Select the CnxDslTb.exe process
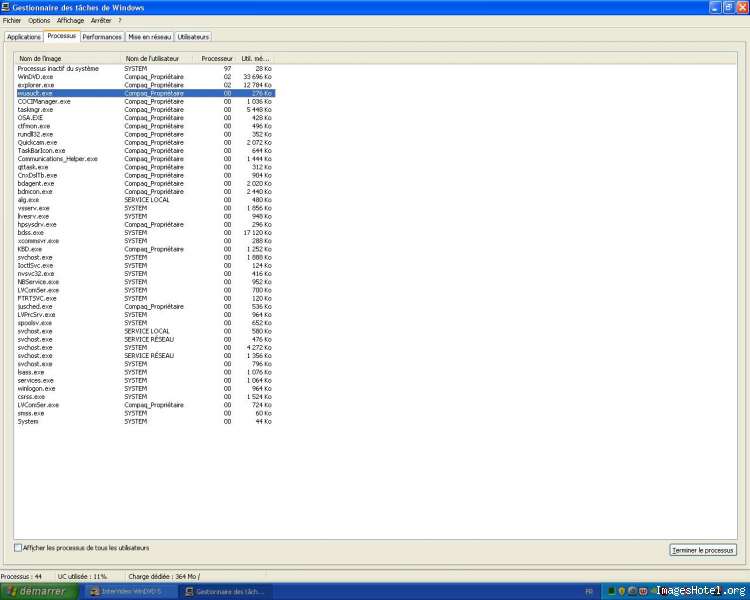 [145, 175]
